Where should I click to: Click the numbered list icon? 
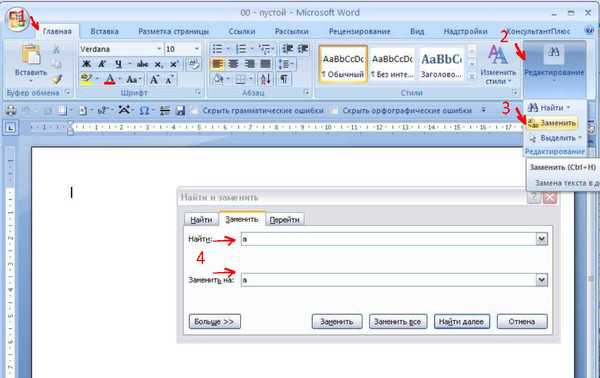click(x=241, y=49)
